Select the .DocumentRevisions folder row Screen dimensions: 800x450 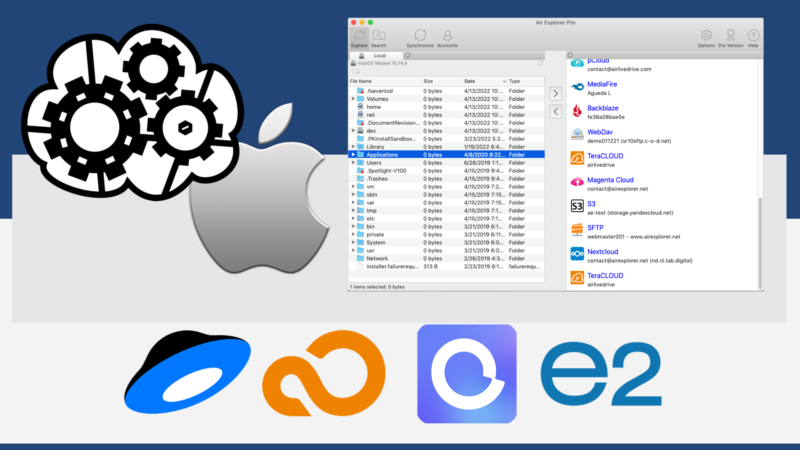[446, 123]
